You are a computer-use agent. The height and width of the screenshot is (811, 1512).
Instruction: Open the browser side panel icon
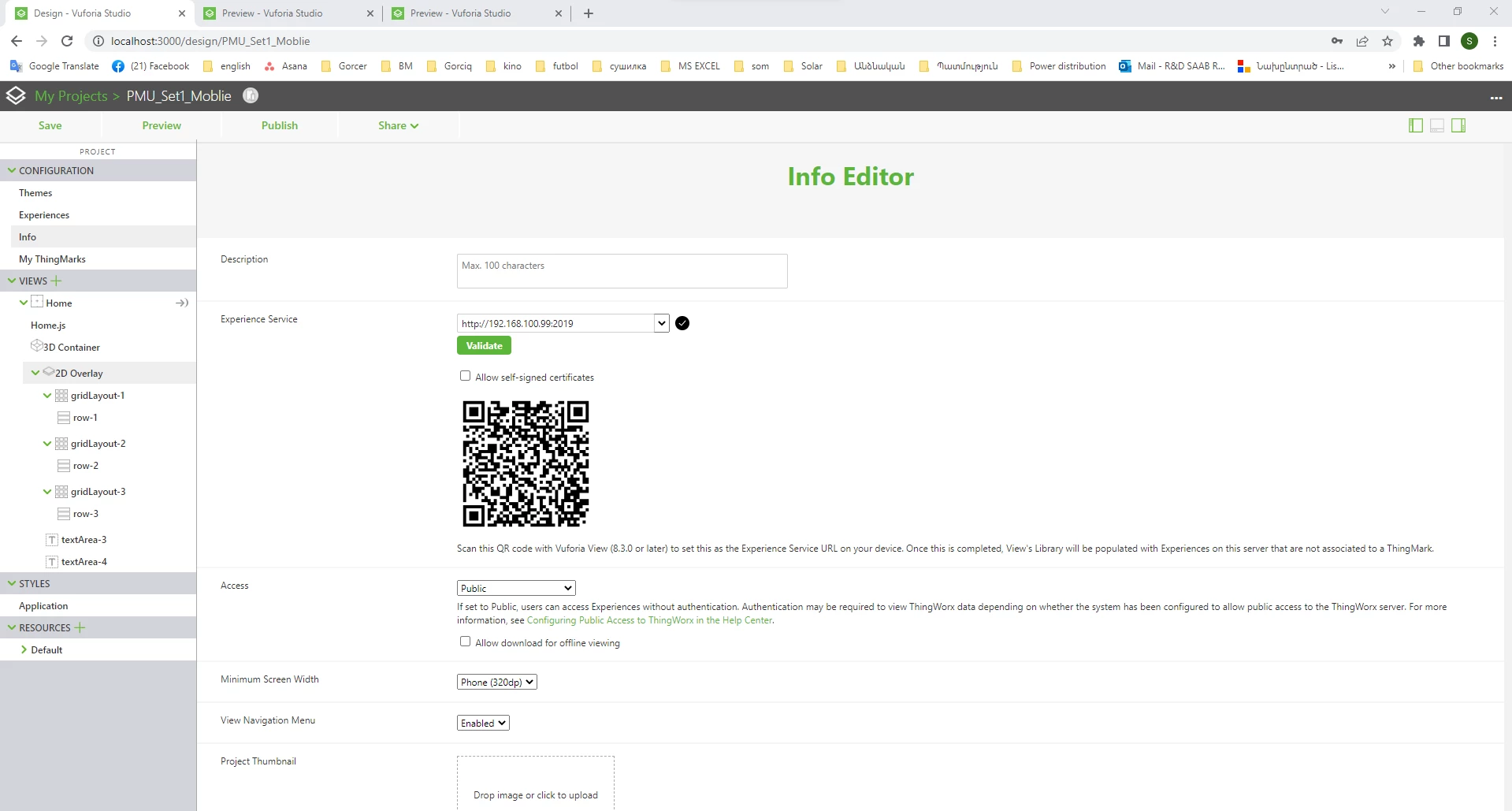1444,41
